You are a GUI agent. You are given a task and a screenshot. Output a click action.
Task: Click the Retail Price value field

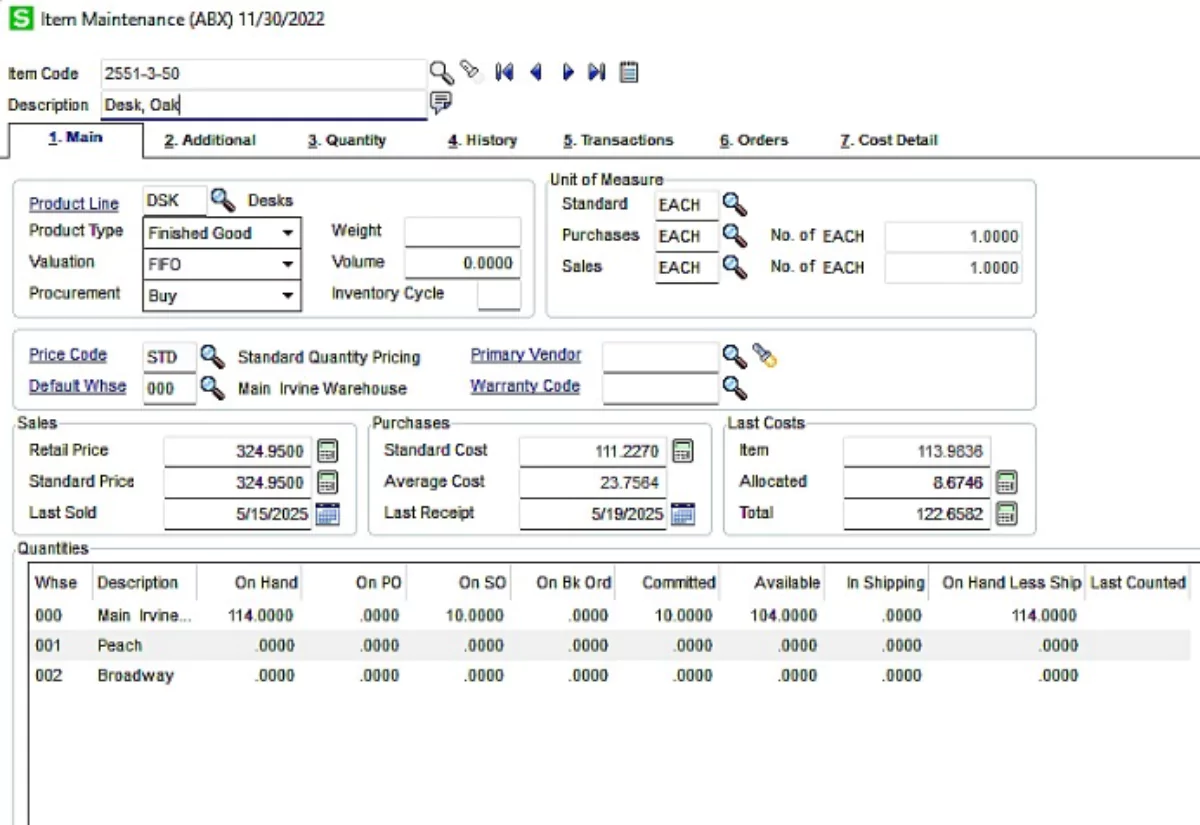239,451
